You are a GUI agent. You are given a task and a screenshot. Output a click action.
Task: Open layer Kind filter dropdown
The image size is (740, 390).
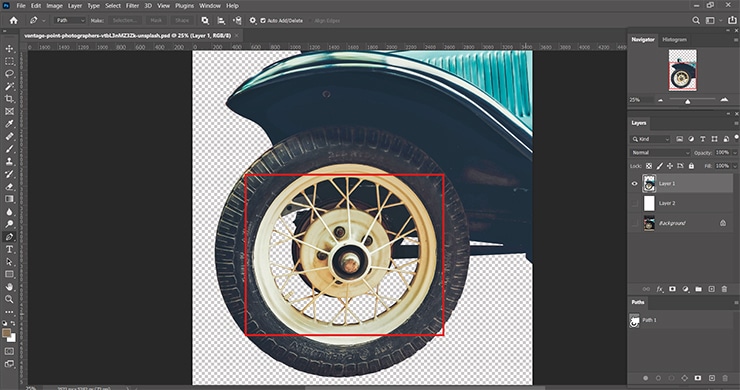[x=650, y=139]
